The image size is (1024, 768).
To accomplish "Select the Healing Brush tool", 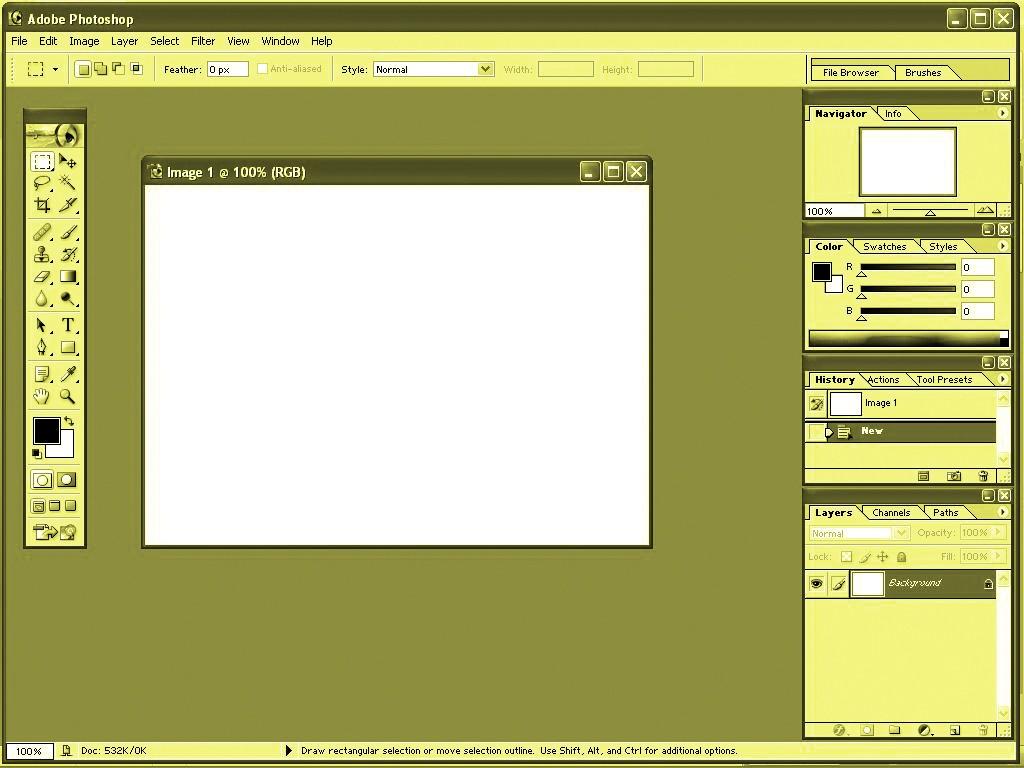I will click(42, 232).
